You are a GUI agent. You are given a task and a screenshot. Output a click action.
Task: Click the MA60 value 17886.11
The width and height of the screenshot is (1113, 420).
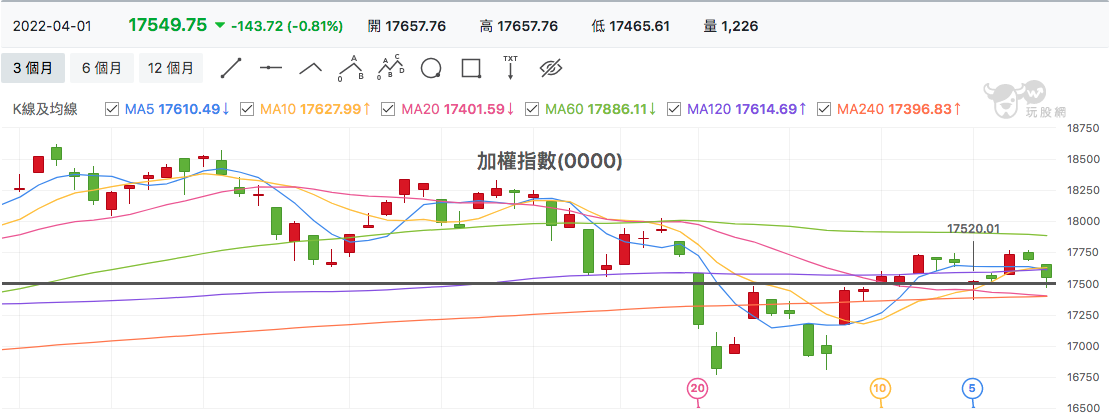tap(616, 109)
